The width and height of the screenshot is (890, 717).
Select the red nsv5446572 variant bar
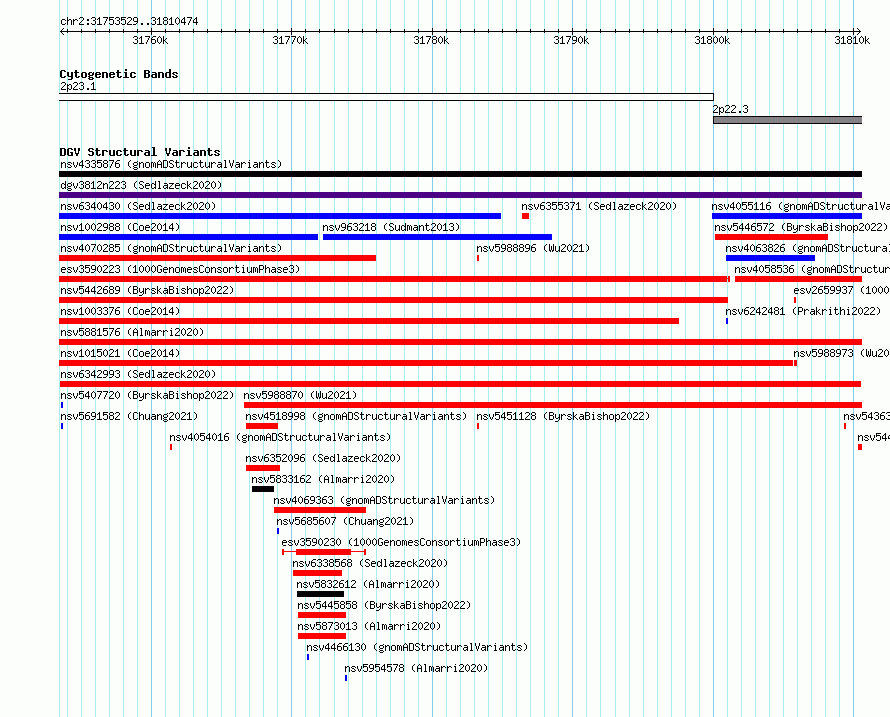pyautogui.click(x=771, y=237)
